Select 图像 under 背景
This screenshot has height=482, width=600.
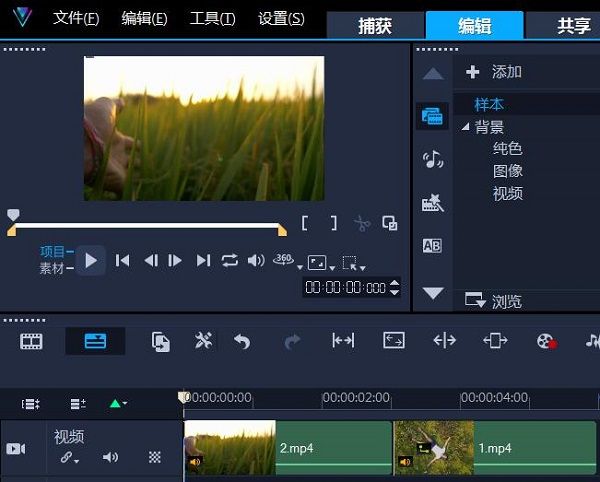pos(507,171)
